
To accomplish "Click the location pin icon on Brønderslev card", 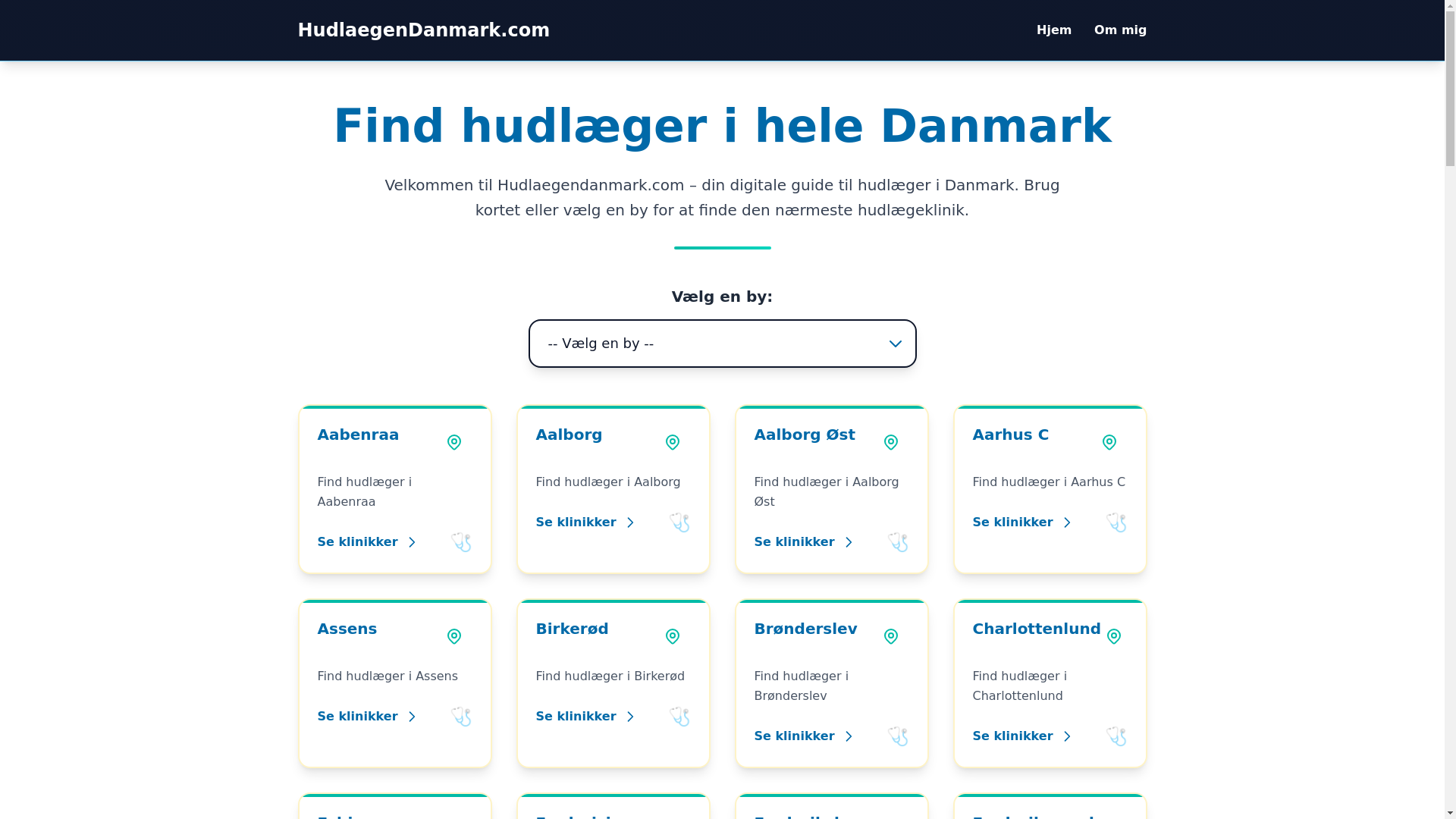I will point(891,636).
